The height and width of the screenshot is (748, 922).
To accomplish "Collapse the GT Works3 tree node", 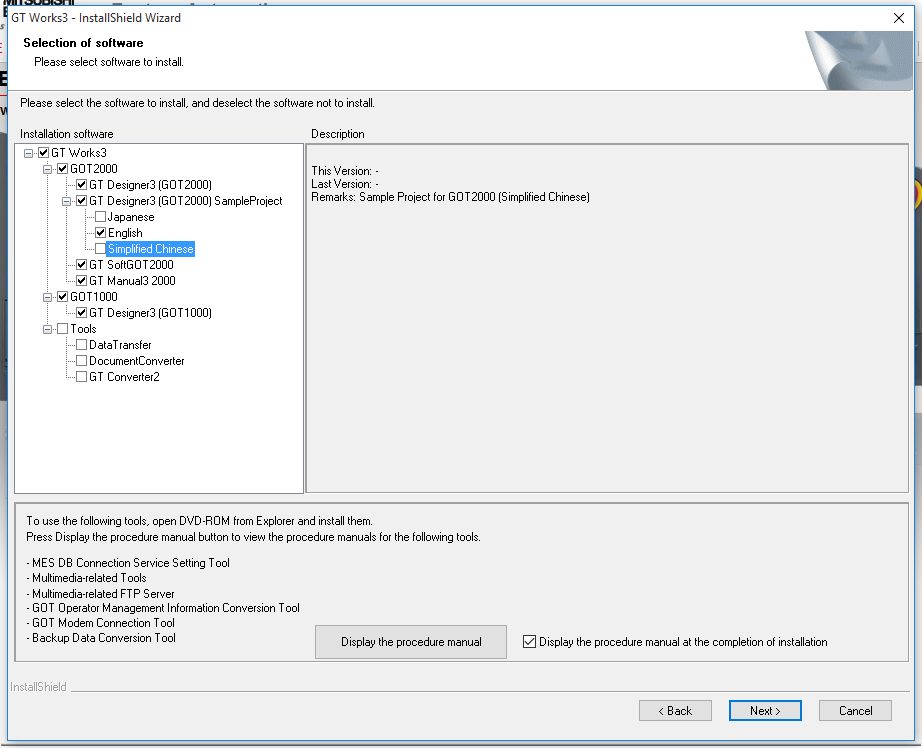I will pyautogui.click(x=28, y=153).
